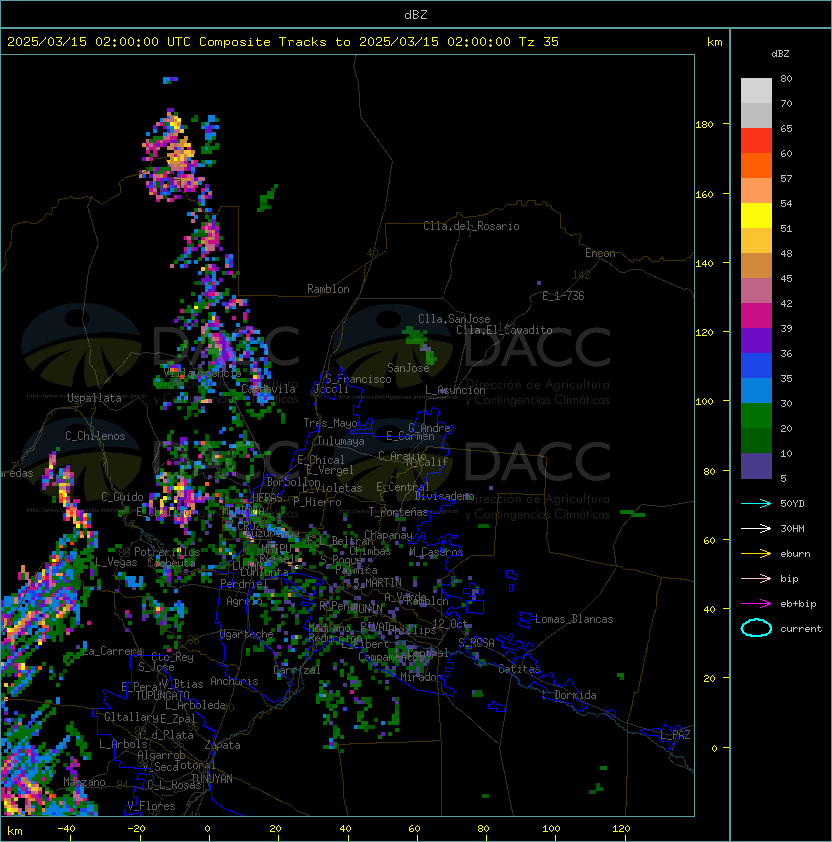This screenshot has width=832, height=842.
Task: Click the 'dBZ' title at top
Action: (416, 14)
